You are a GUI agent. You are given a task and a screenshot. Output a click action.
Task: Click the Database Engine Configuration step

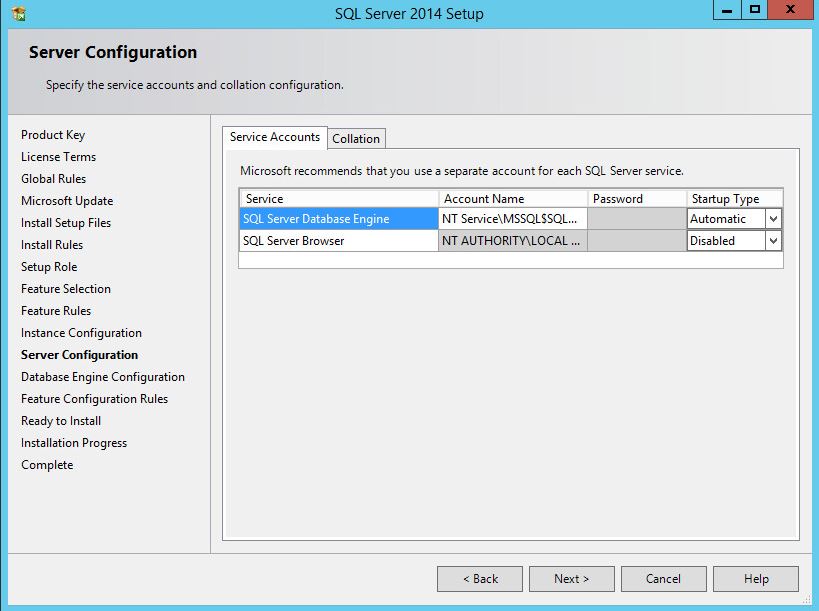(x=103, y=377)
